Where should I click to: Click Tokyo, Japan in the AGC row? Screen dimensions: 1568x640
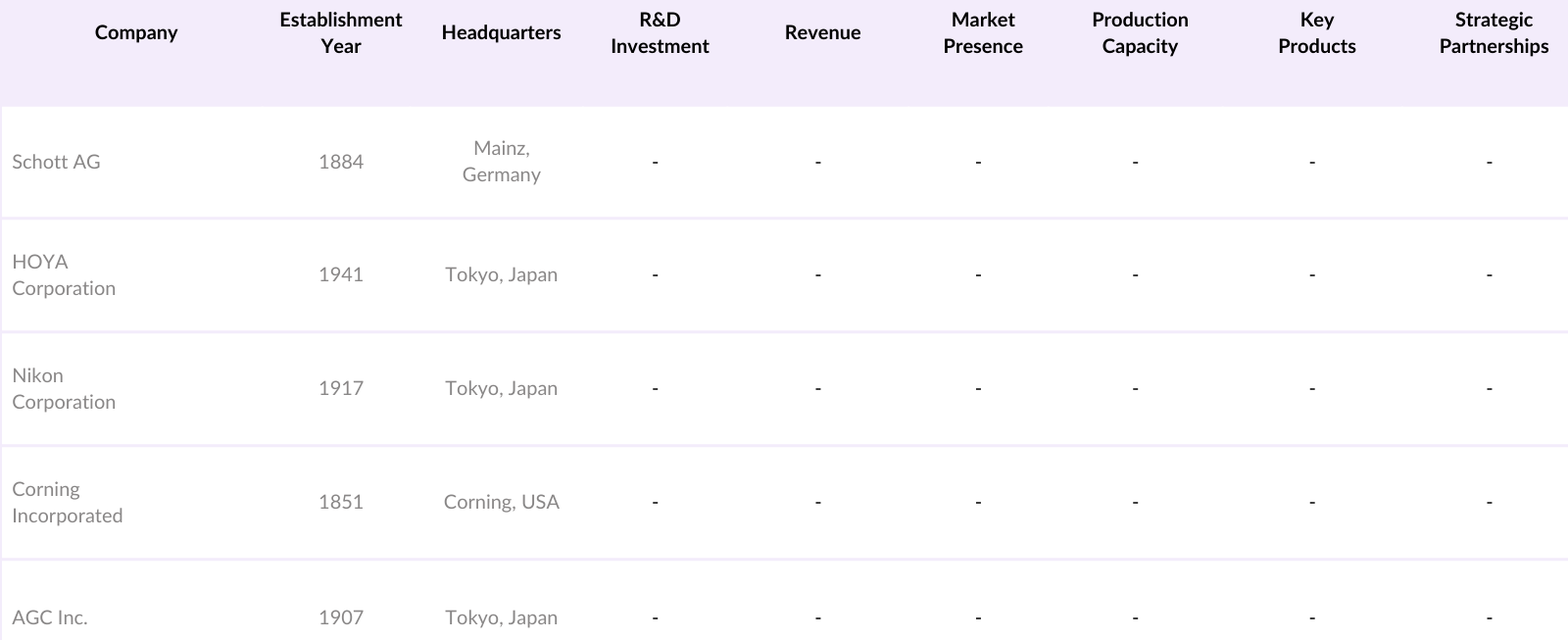pos(501,617)
